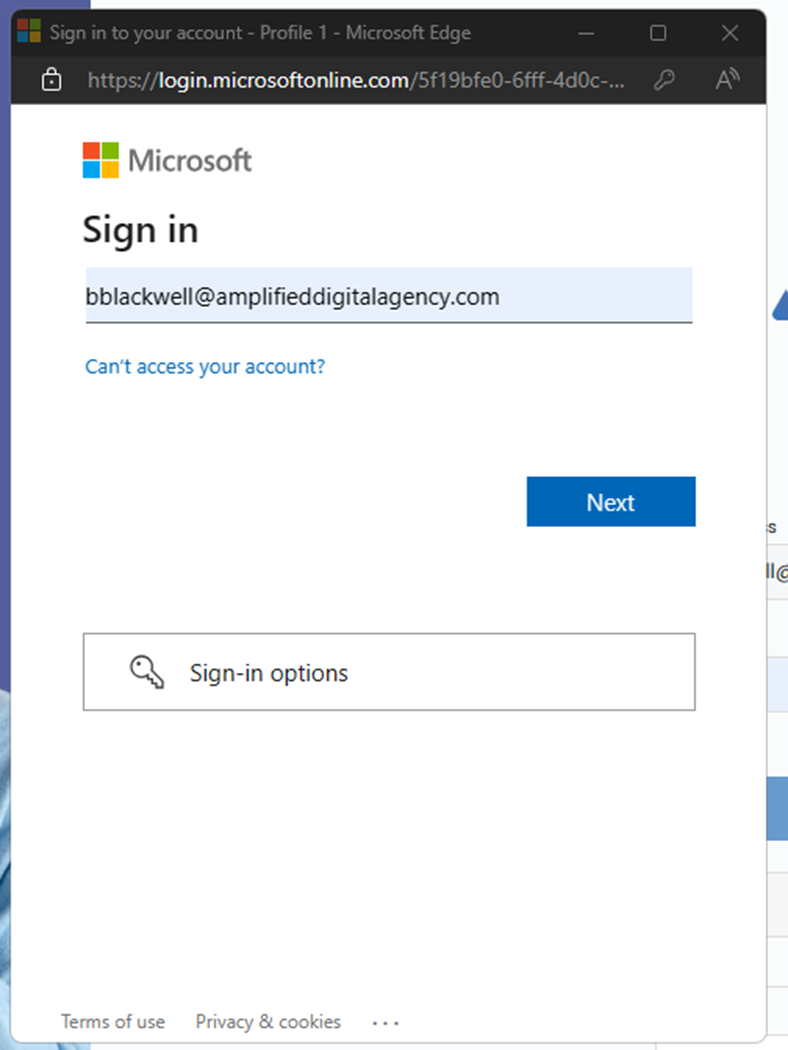Open the Privacy & cookies link

(268, 1021)
